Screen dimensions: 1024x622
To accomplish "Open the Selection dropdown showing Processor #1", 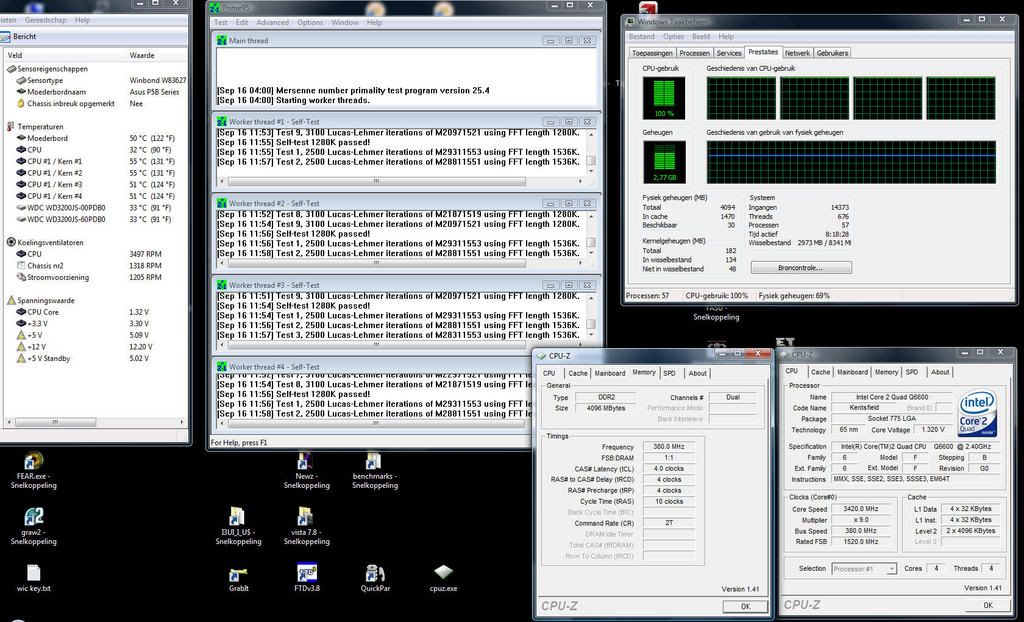I will click(863, 569).
